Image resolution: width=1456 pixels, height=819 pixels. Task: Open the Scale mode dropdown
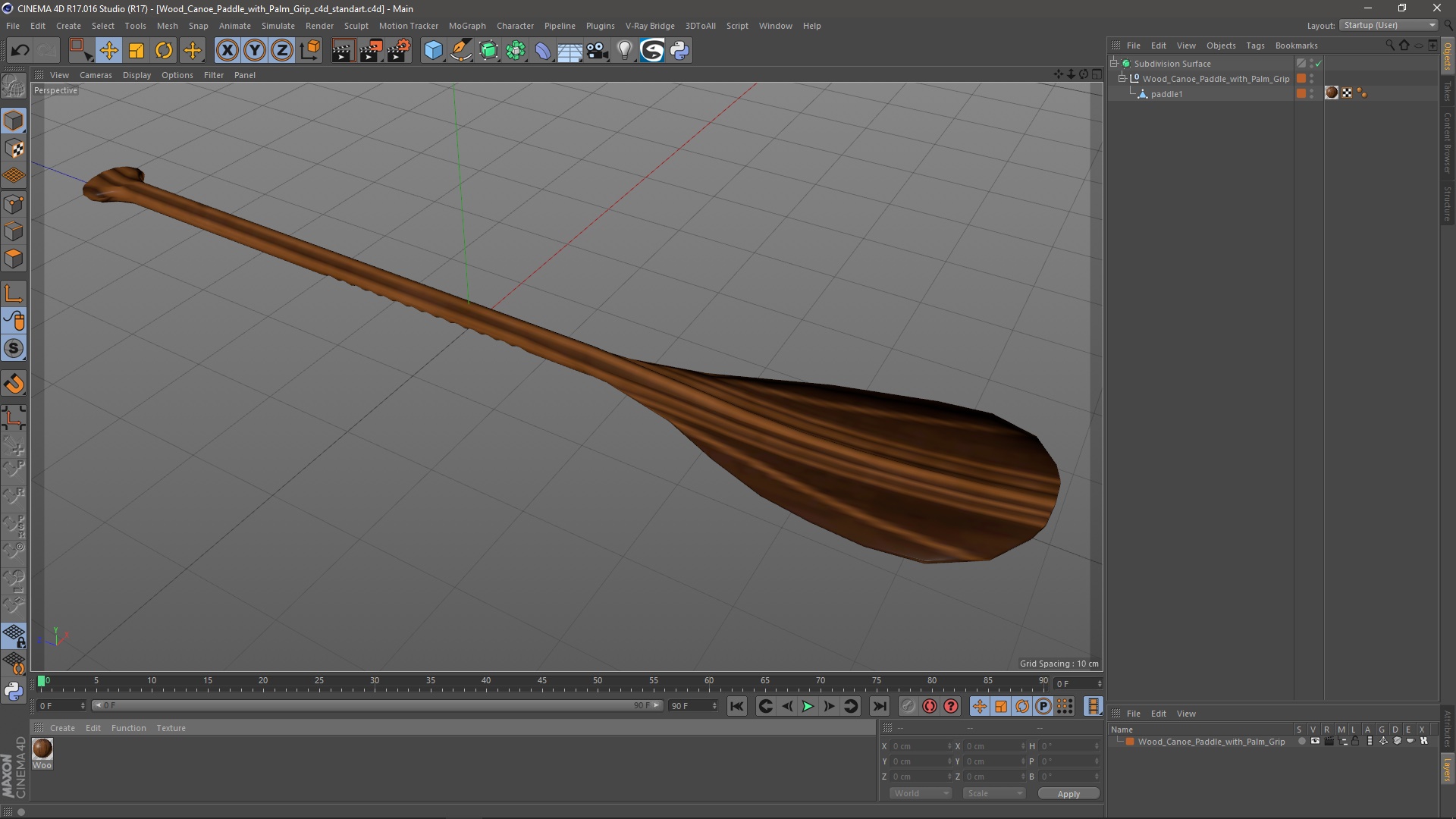tap(994, 793)
